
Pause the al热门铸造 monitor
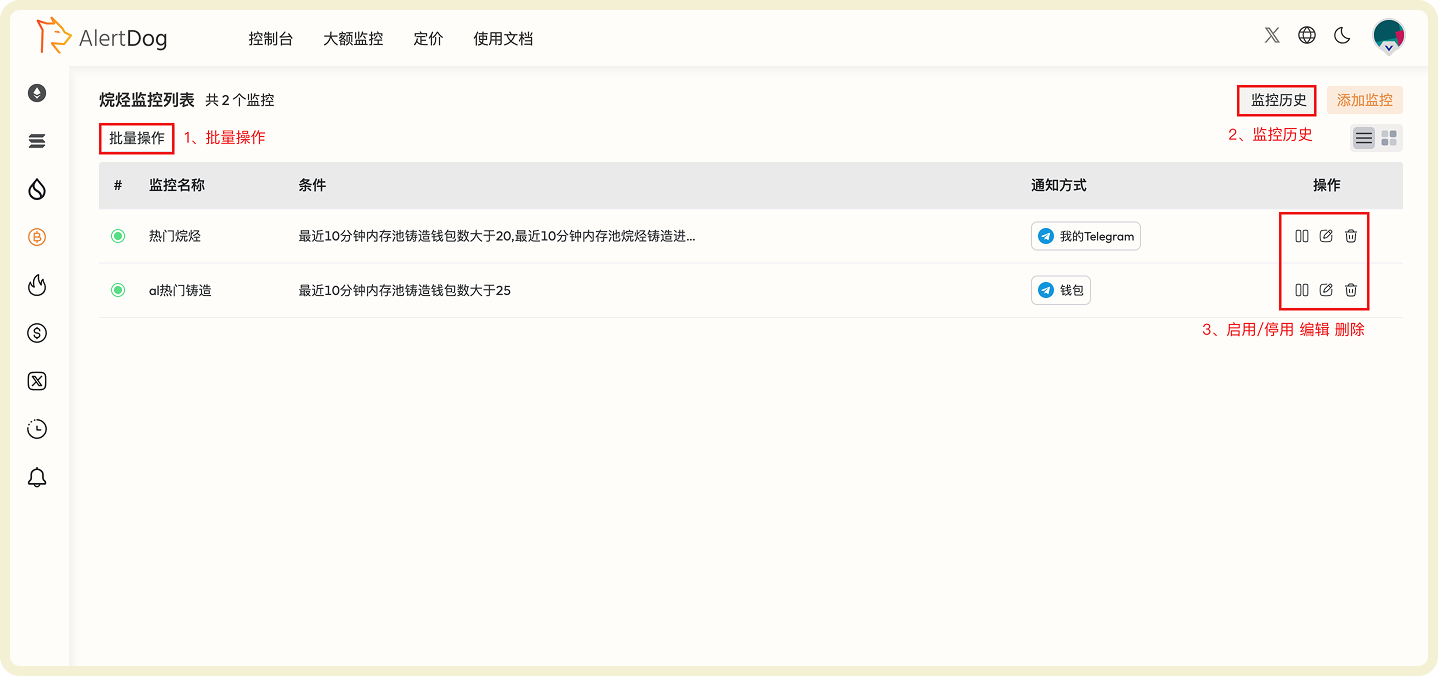point(1301,290)
